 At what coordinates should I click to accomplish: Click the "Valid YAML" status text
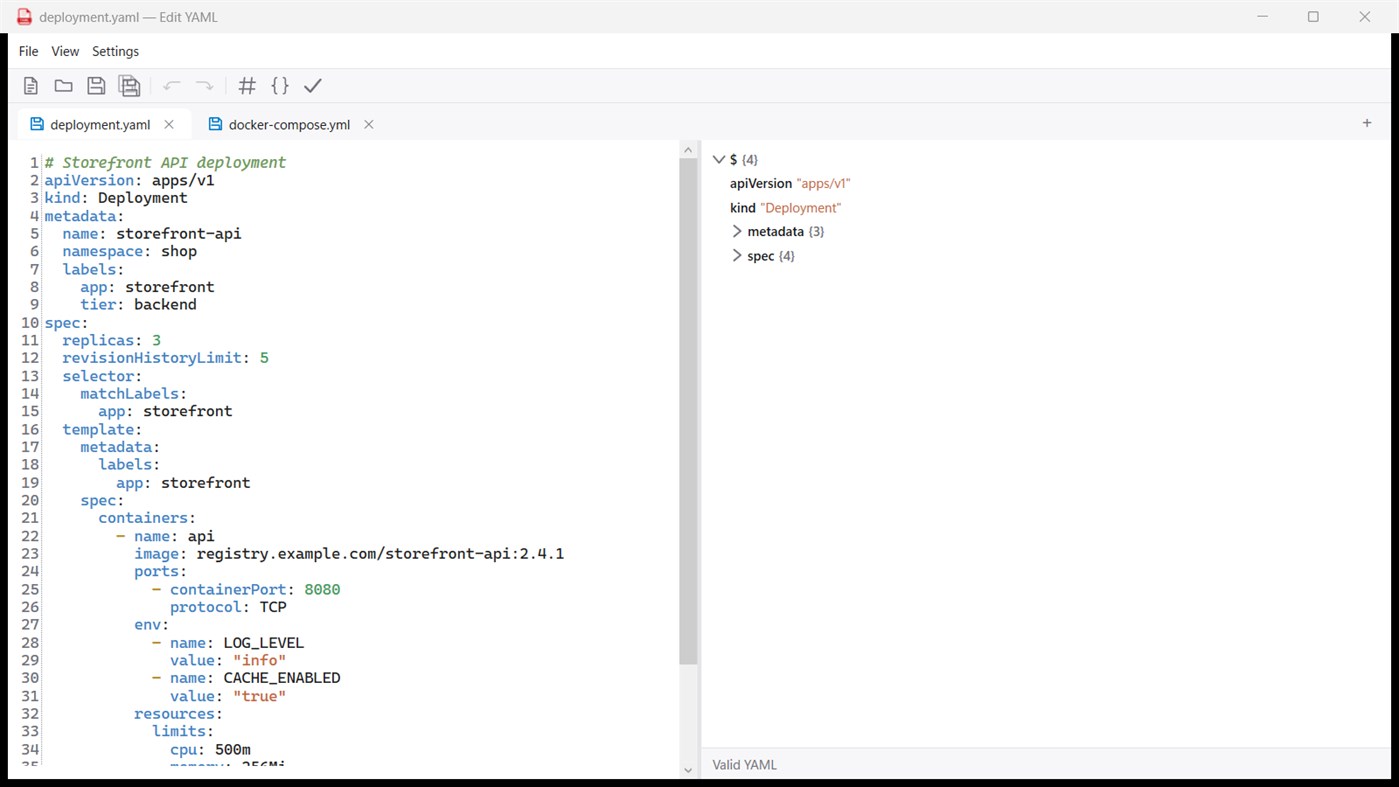[x=744, y=765]
